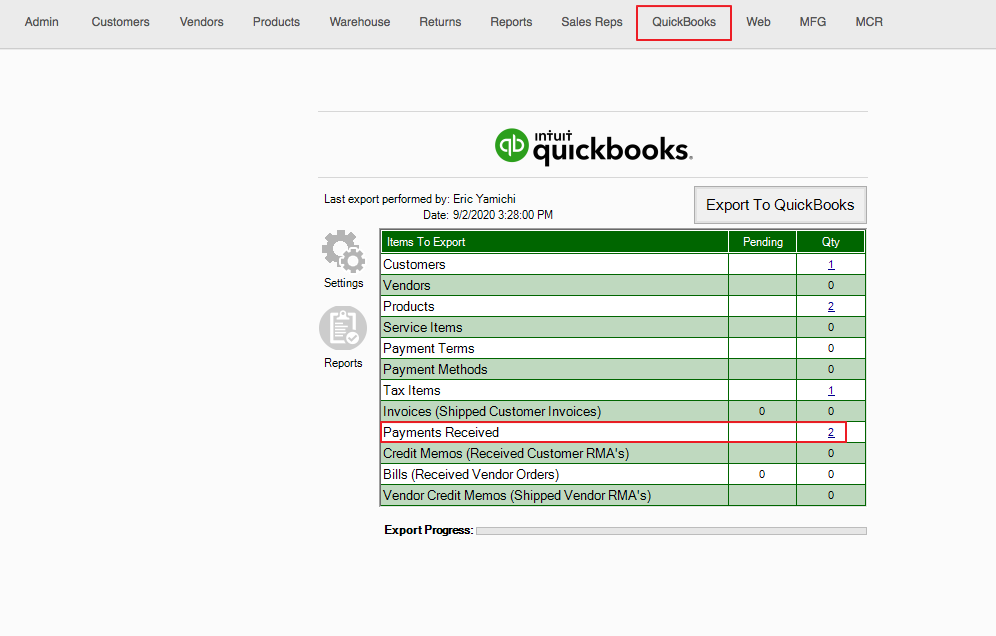996x636 pixels.
Task: Click the Tax Items quantity link
Action: [x=831, y=391]
